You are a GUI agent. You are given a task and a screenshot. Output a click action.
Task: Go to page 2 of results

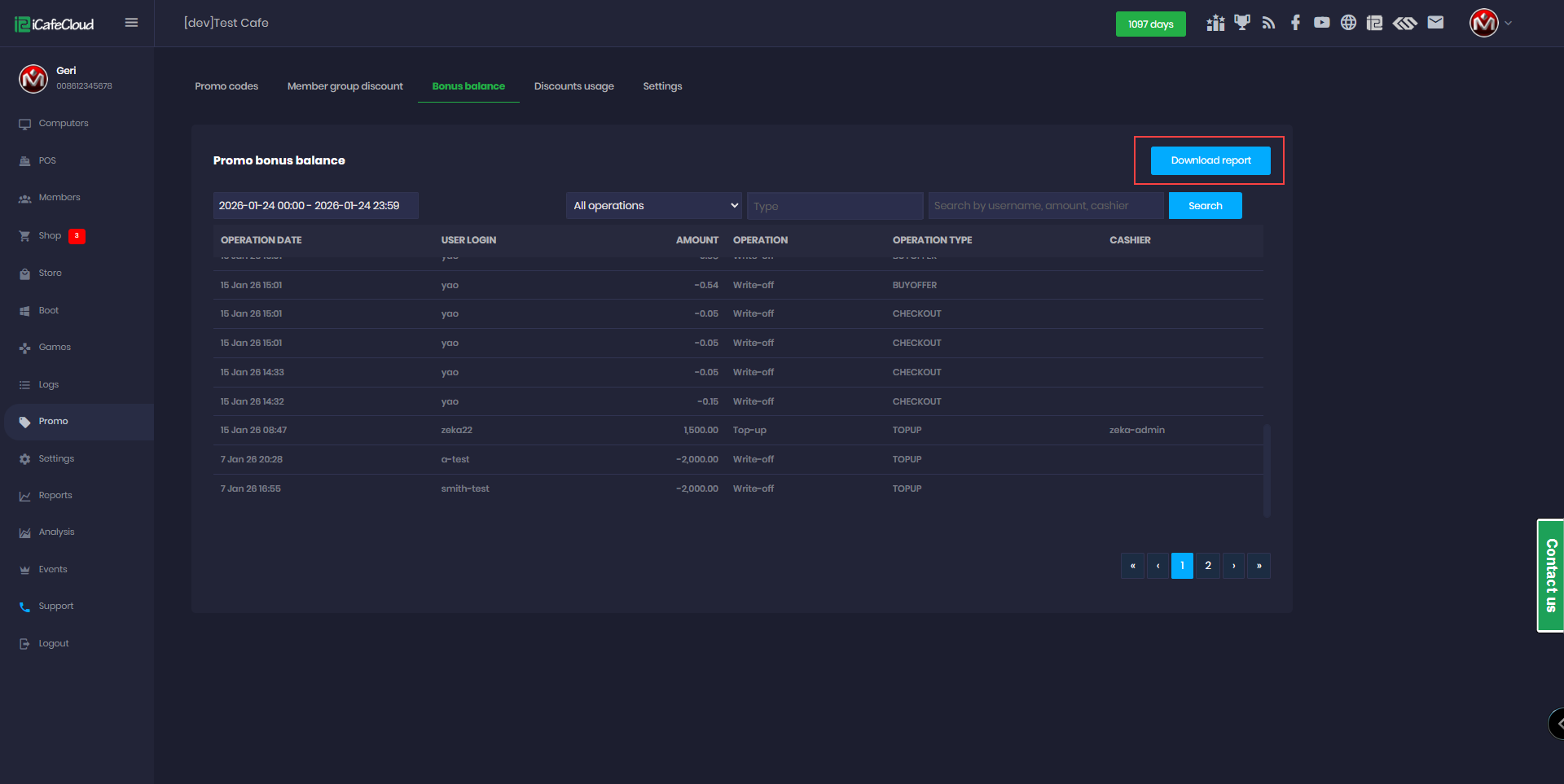coord(1208,566)
